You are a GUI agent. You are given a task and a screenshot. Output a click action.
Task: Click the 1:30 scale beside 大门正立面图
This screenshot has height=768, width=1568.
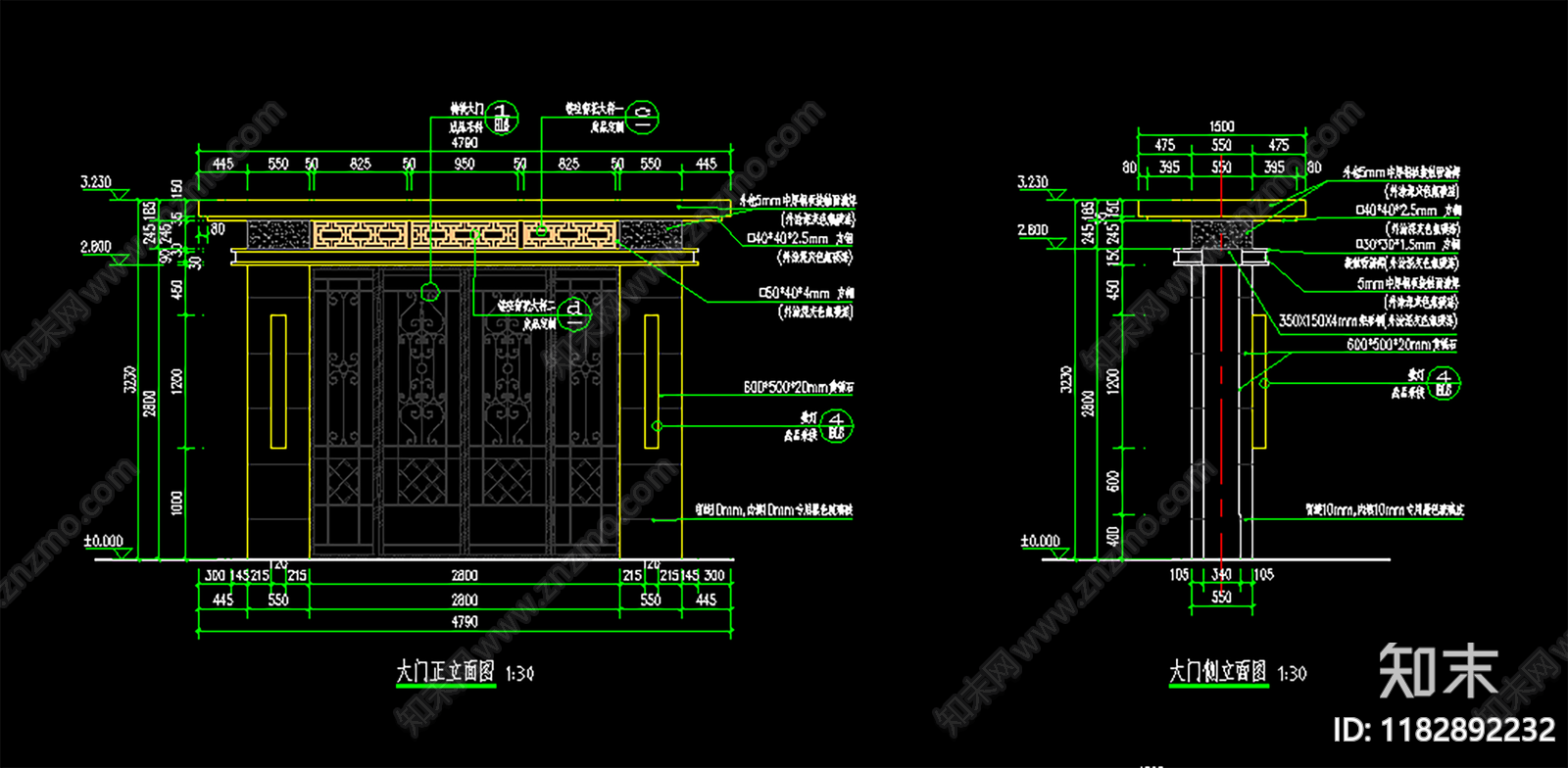[x=519, y=674]
